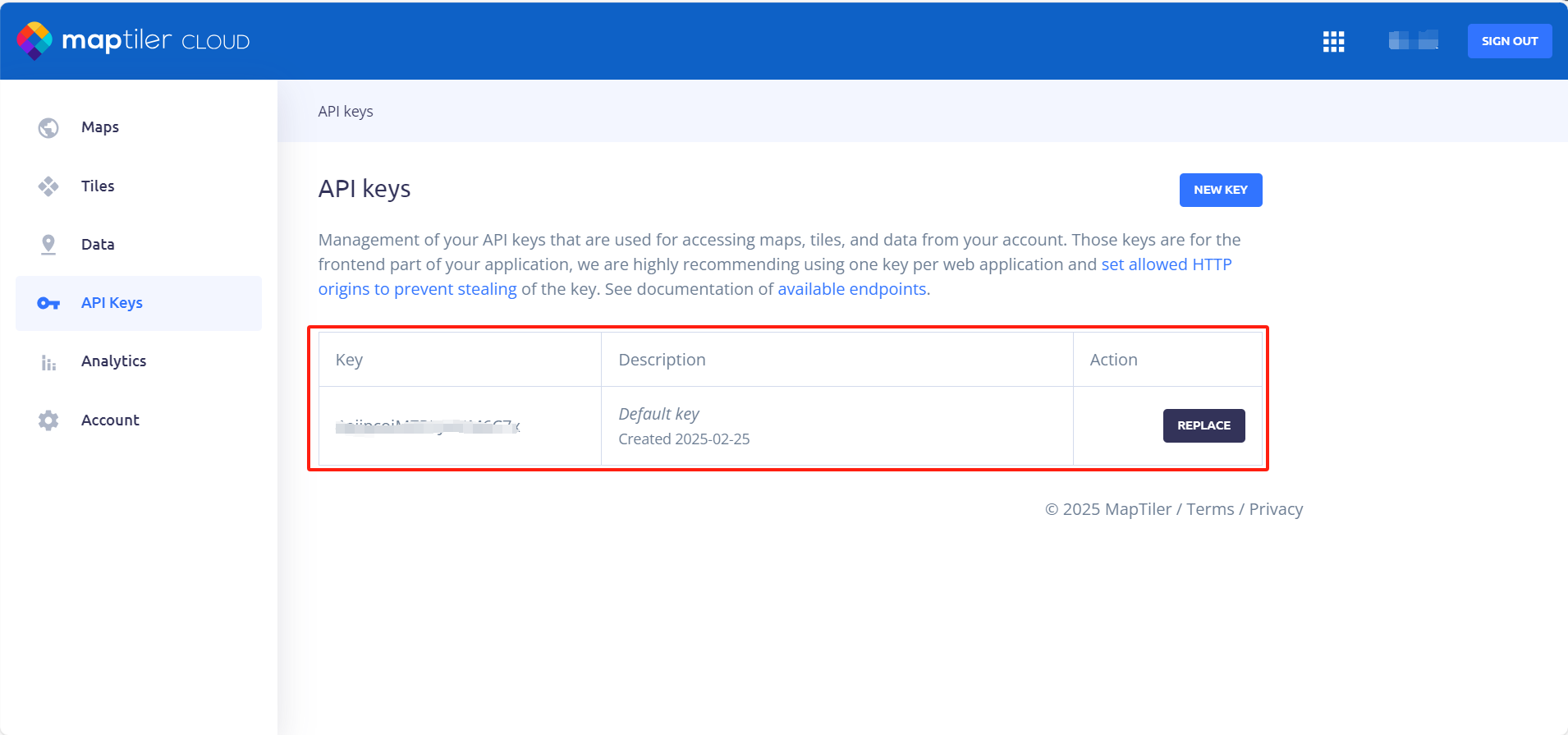1568x735 pixels.
Task: Open the Data menu item
Action: pyautogui.click(x=98, y=245)
